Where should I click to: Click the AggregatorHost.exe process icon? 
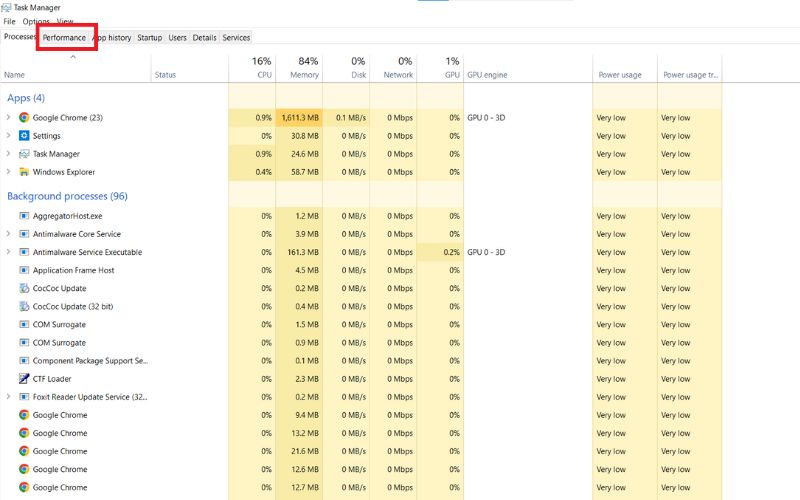[24, 216]
